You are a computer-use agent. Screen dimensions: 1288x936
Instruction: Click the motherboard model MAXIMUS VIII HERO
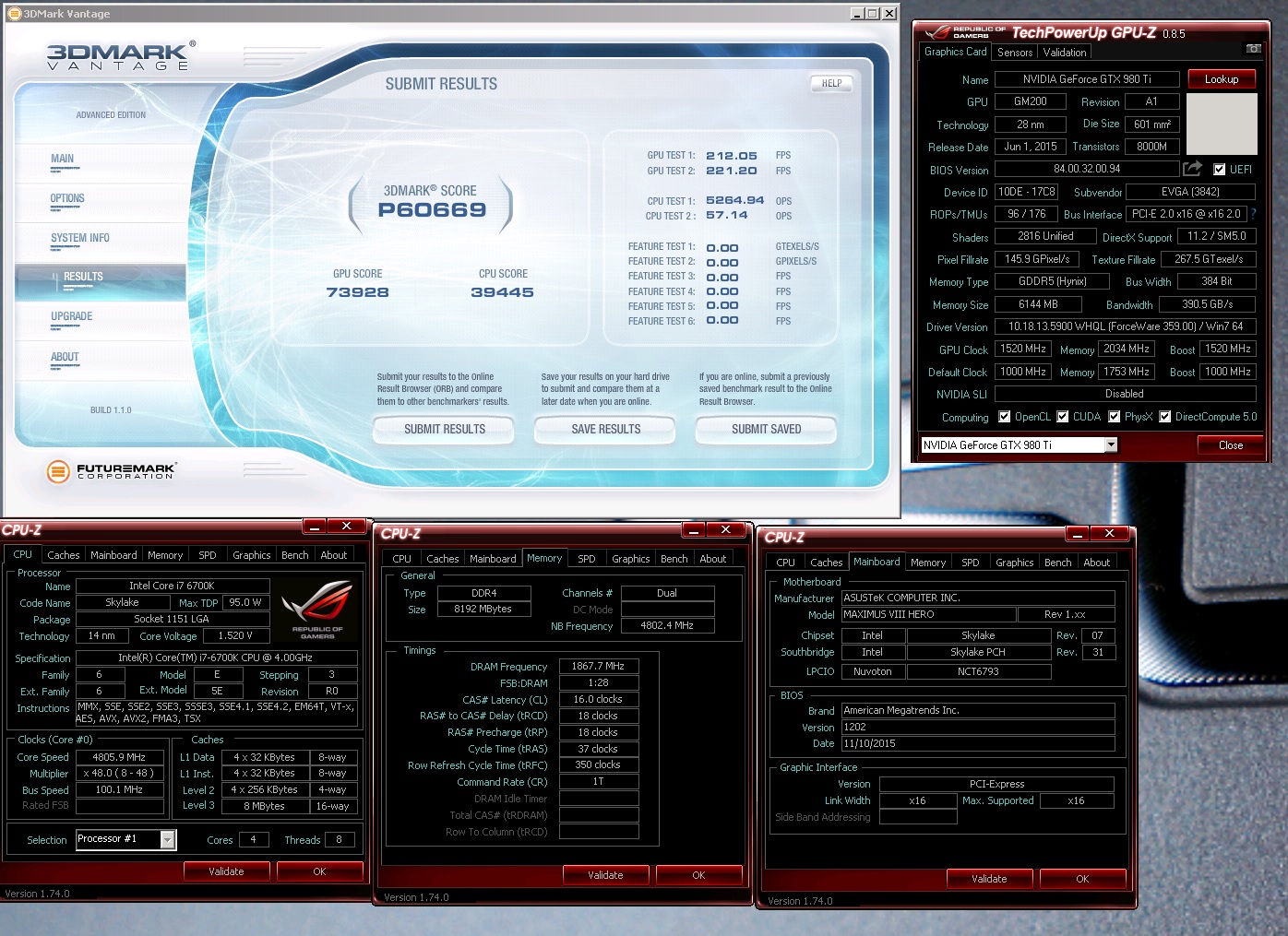[928, 614]
